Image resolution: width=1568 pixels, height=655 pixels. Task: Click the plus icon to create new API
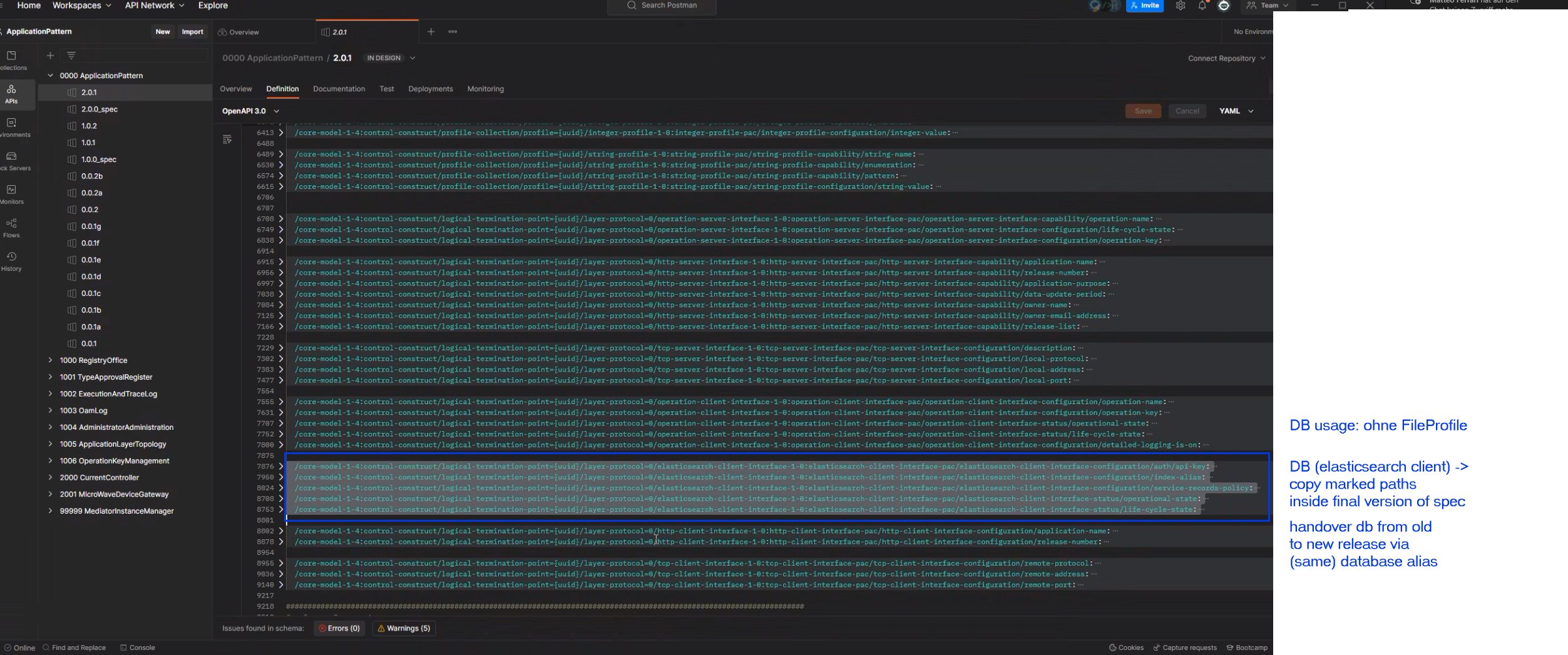click(50, 56)
